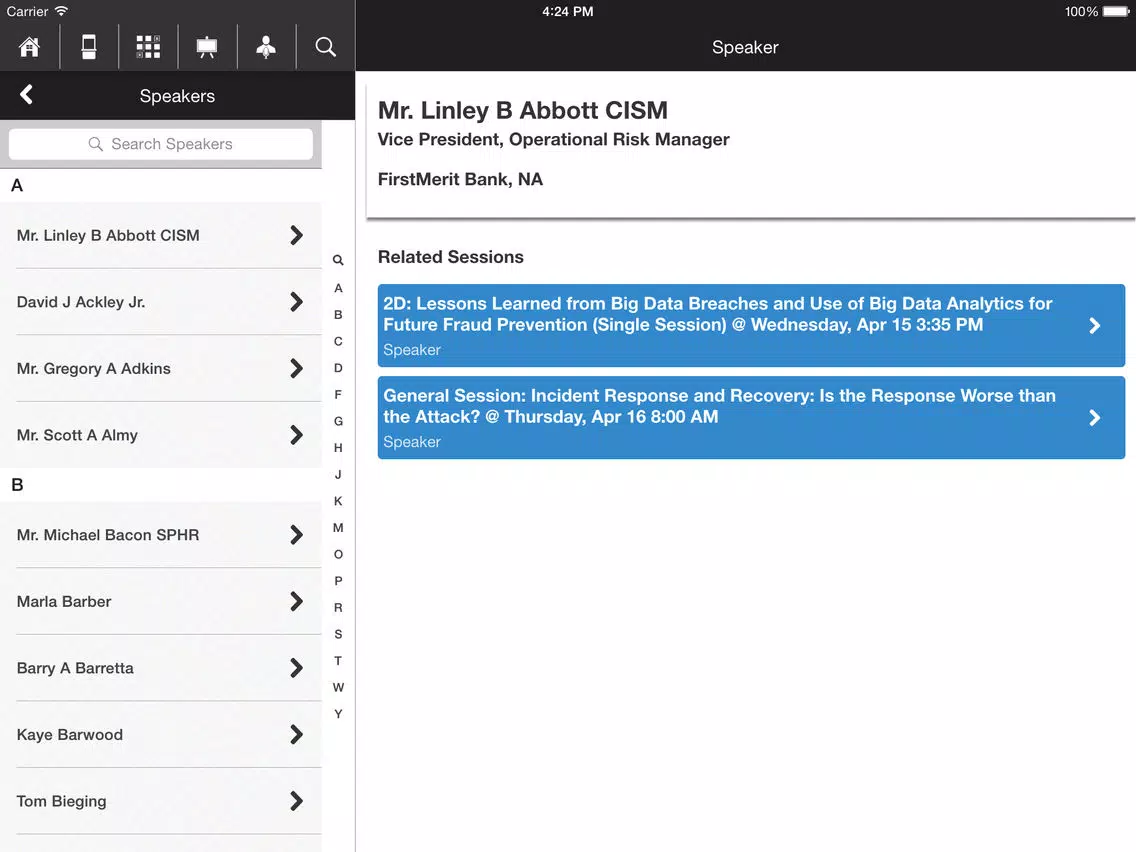Tap the search magnifier toolbar icon
1136x852 pixels.
pos(325,47)
